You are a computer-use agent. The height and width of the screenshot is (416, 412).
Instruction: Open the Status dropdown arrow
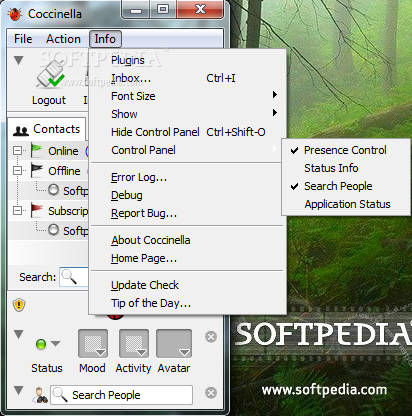(x=56, y=343)
